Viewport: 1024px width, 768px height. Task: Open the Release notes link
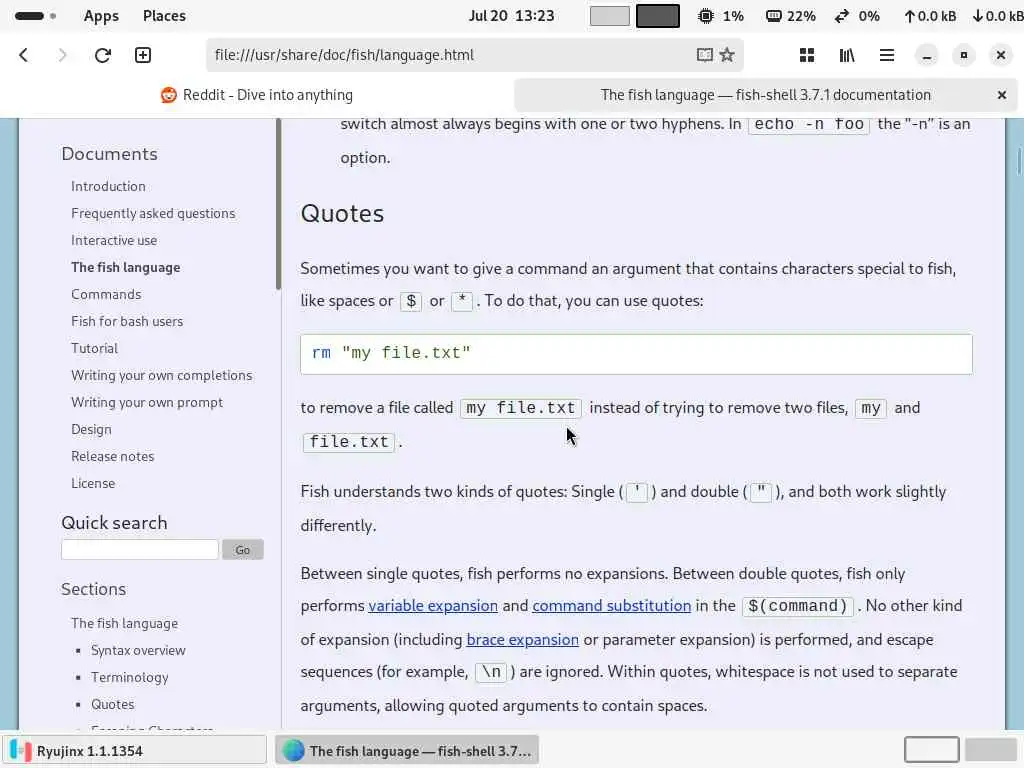113,456
